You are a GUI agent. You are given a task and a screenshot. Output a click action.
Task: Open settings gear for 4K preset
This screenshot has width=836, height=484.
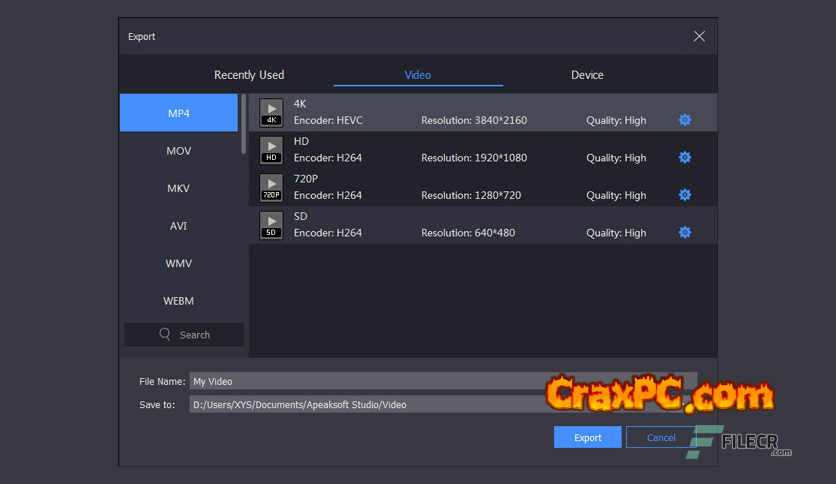tap(685, 120)
